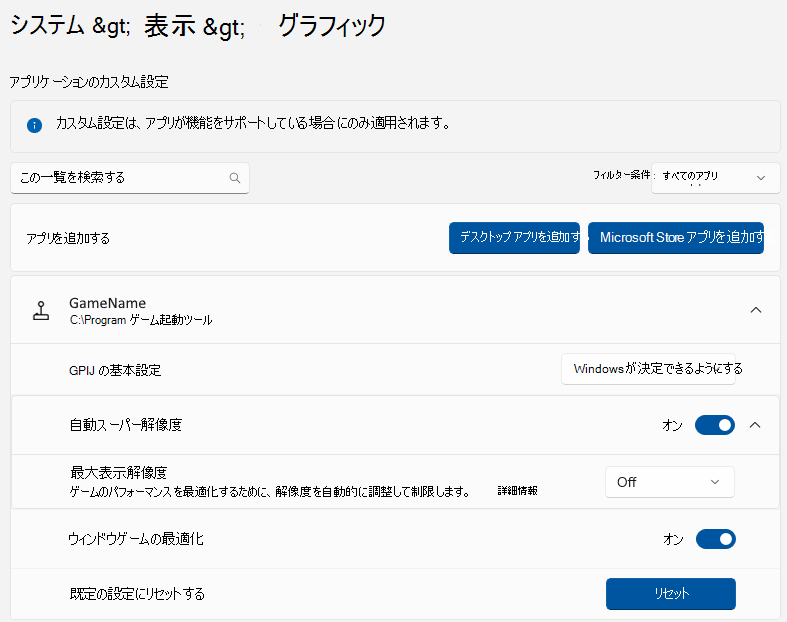Toggle 自動スーパー解像度 switch off

715,425
